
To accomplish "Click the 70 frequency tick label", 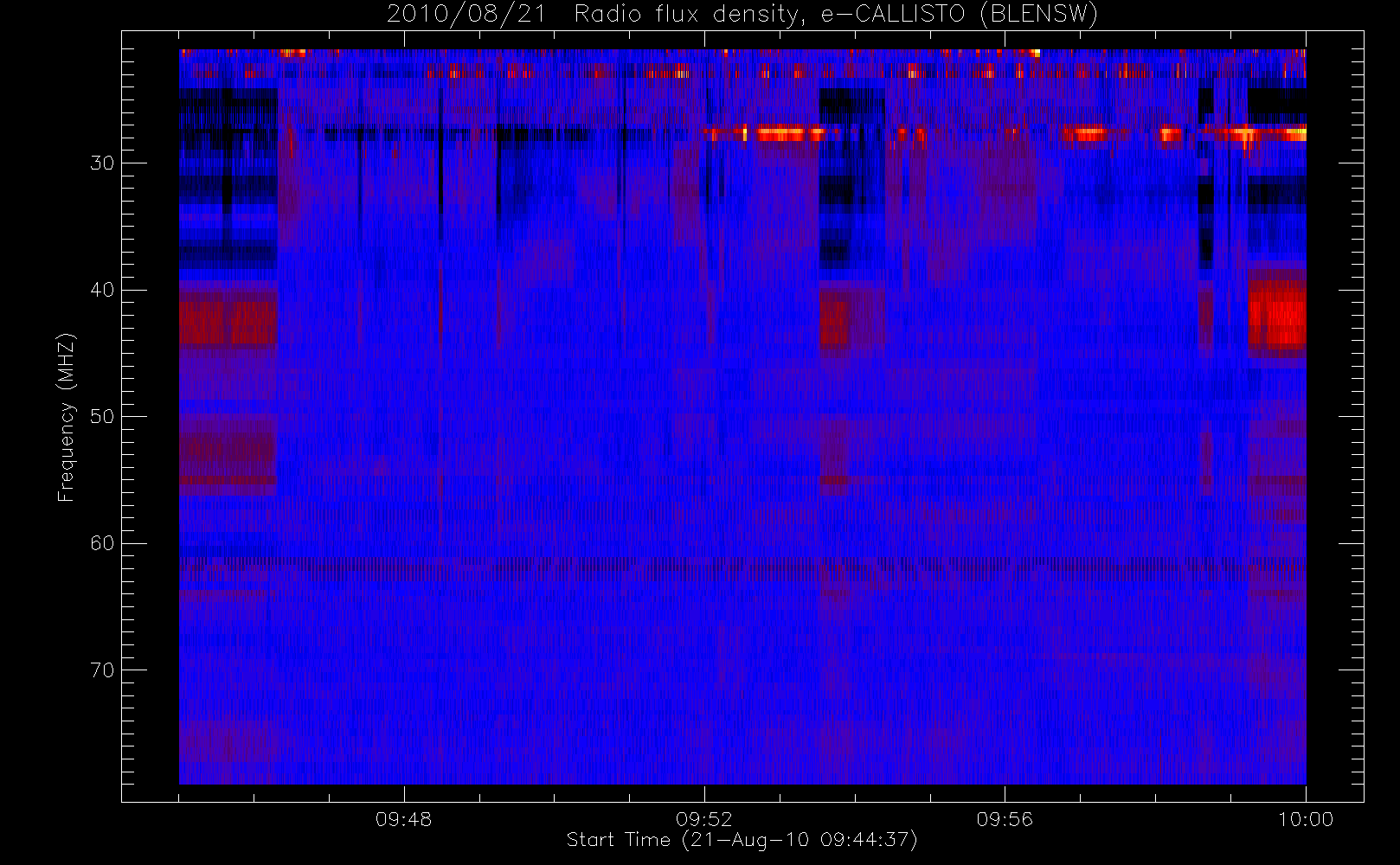I will tap(102, 670).
